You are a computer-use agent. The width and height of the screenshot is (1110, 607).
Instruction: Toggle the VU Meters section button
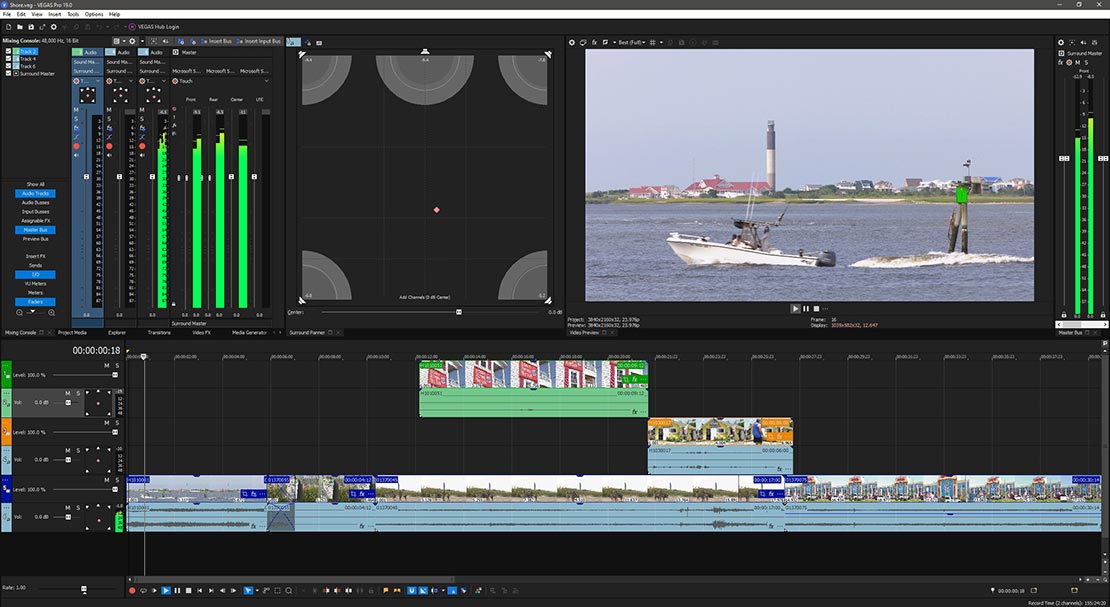click(35, 283)
